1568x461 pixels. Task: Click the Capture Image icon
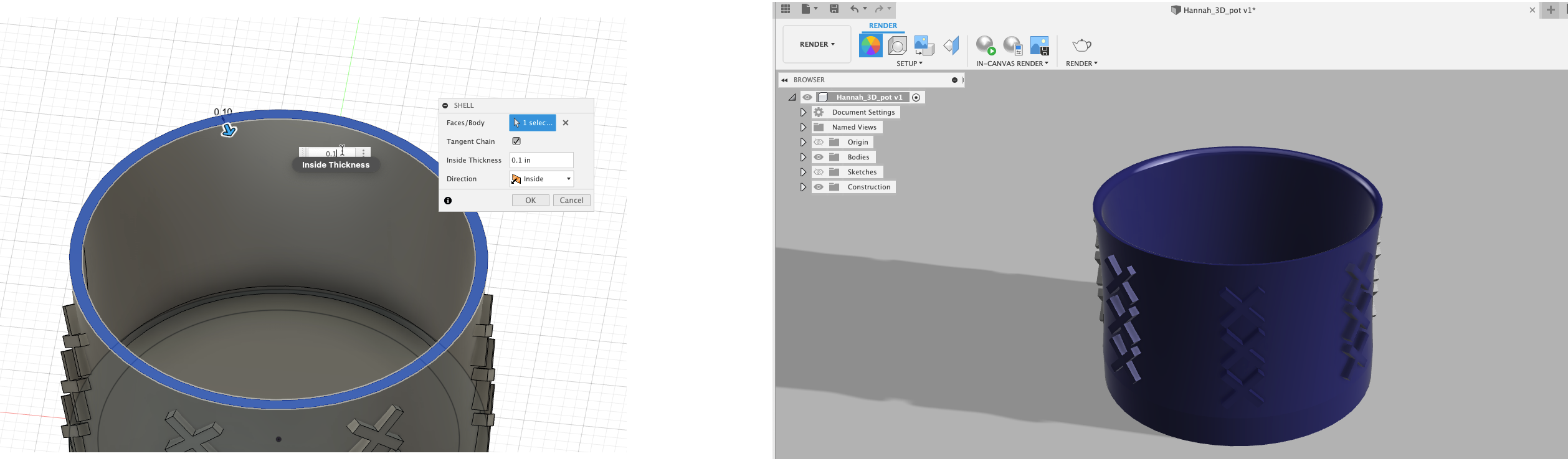click(1040, 45)
